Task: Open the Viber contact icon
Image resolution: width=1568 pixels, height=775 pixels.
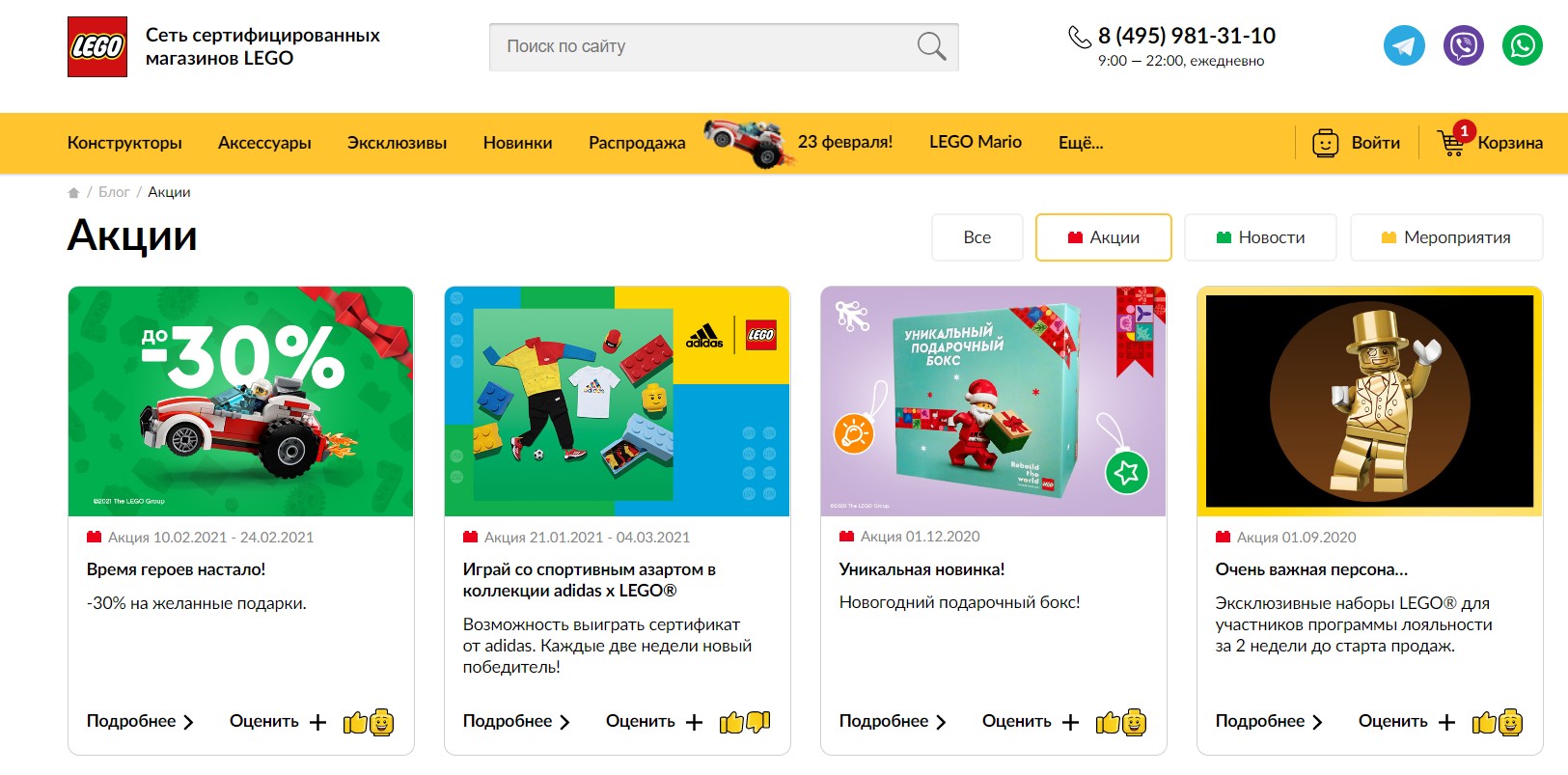Action: point(1463,45)
